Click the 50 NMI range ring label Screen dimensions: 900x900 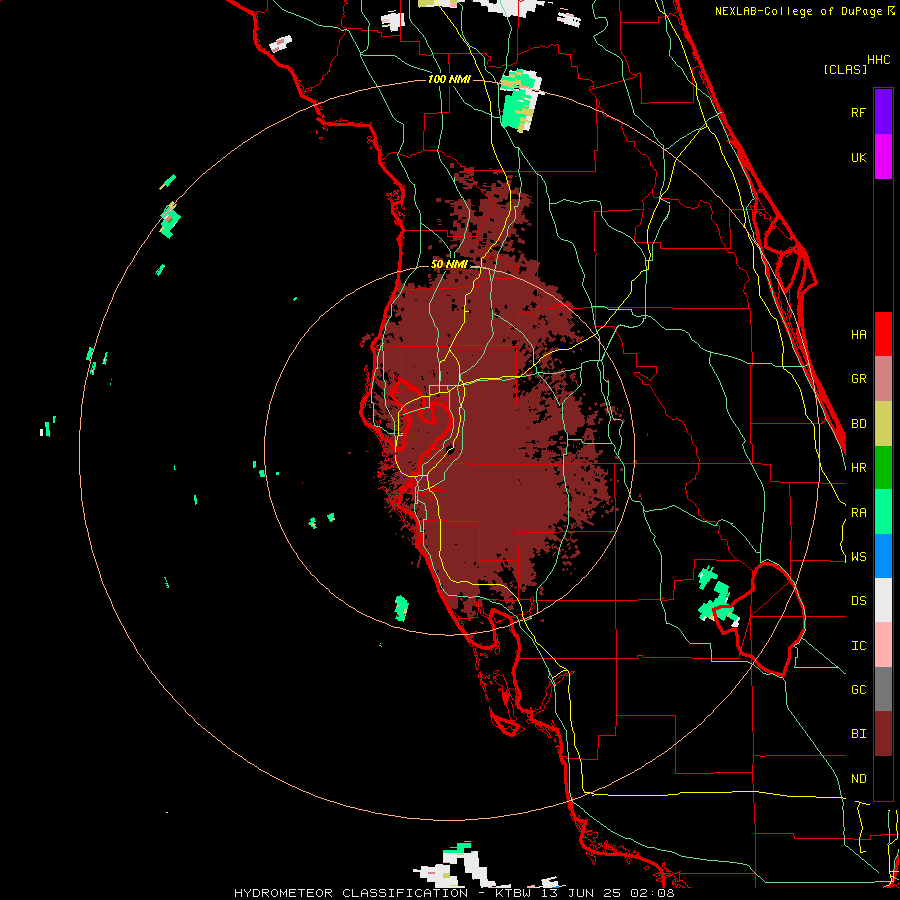point(449,265)
